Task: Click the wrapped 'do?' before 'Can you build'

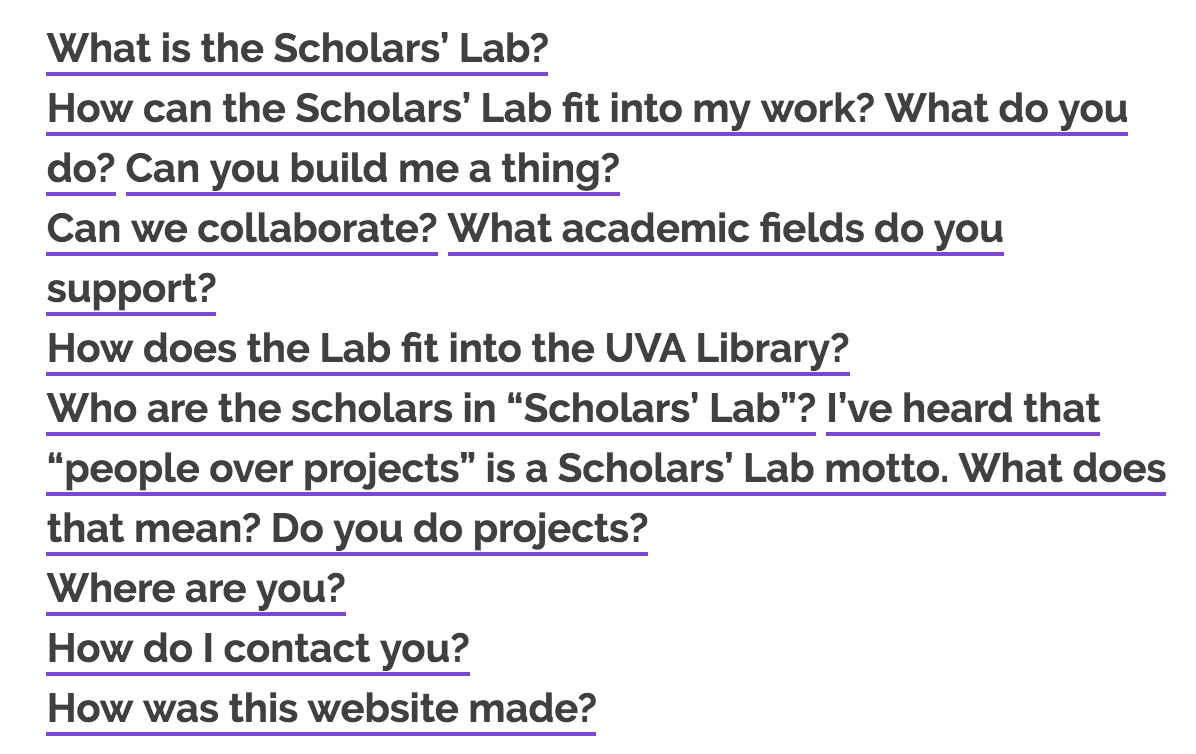Action: tap(81, 168)
